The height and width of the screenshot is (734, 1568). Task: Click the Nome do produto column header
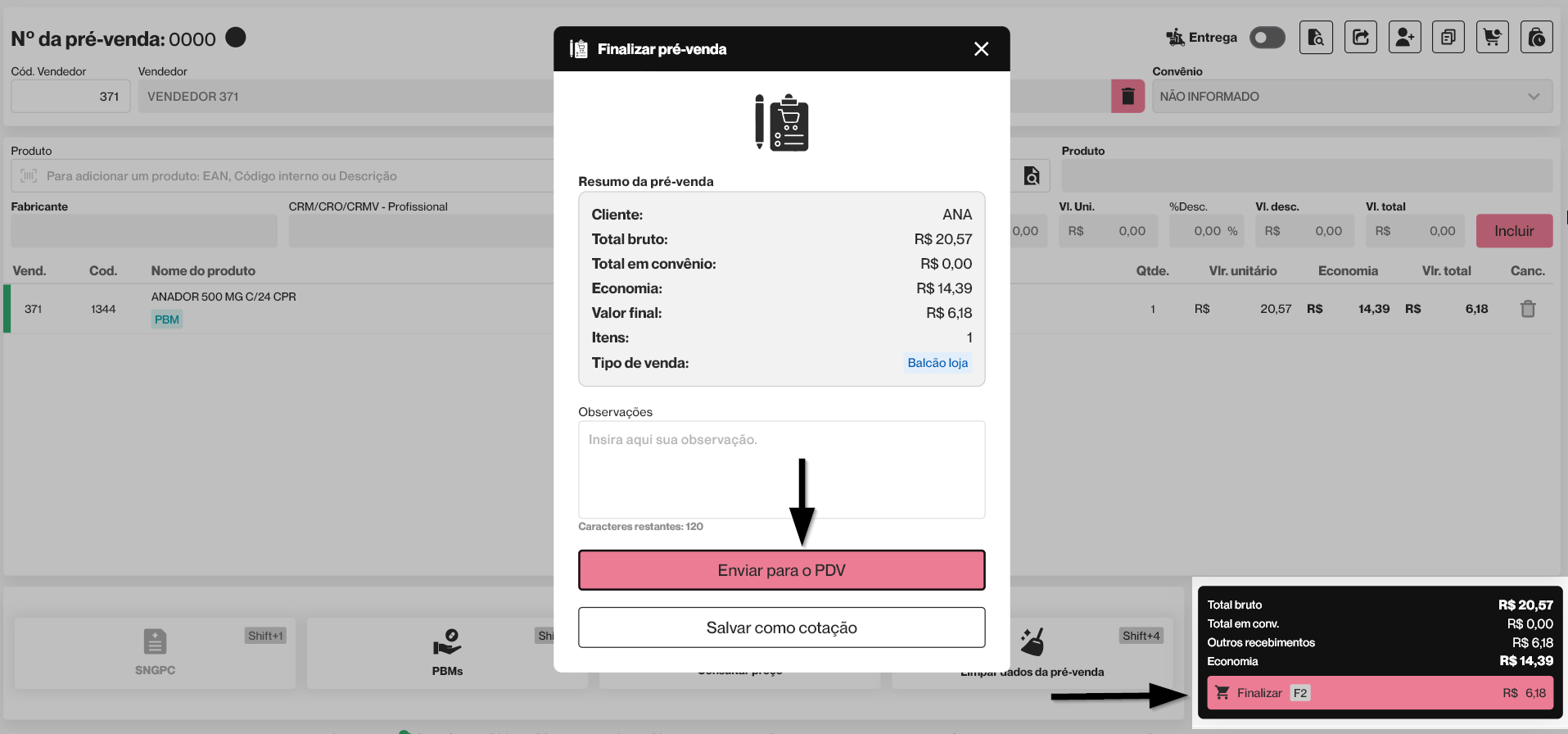[x=203, y=271]
